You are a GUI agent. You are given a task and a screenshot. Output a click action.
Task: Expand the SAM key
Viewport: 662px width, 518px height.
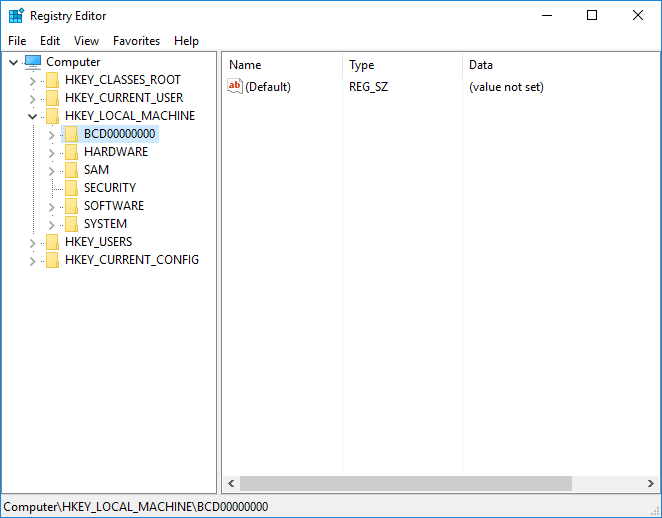point(52,171)
